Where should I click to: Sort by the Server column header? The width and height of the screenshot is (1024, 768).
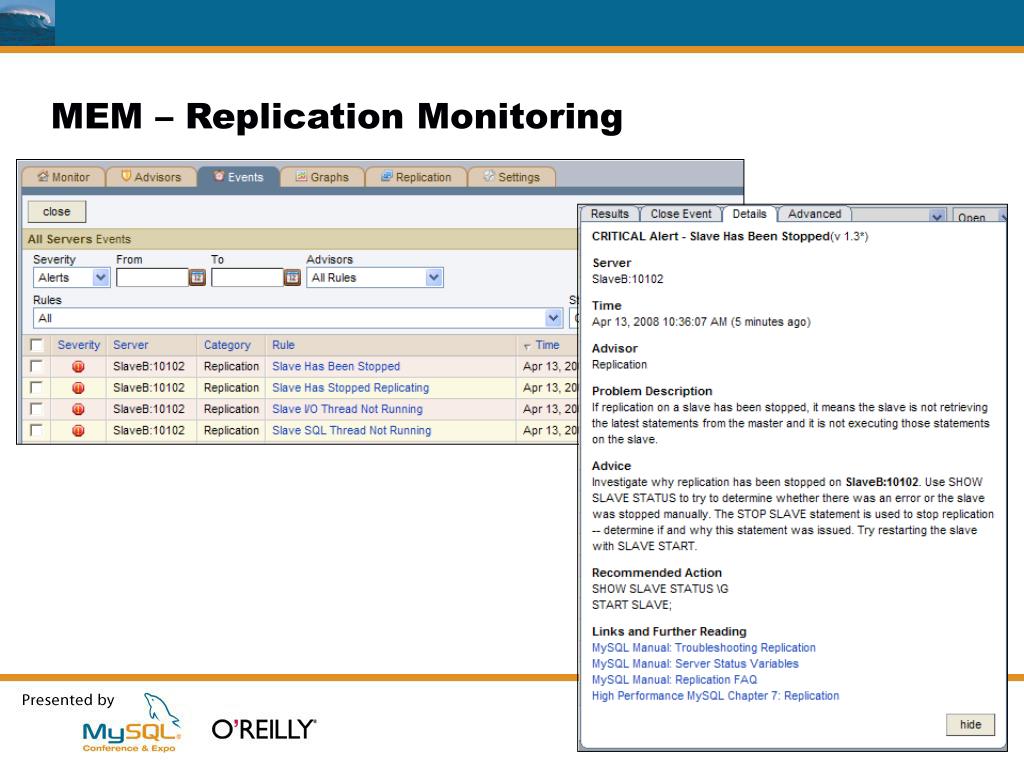(x=131, y=345)
